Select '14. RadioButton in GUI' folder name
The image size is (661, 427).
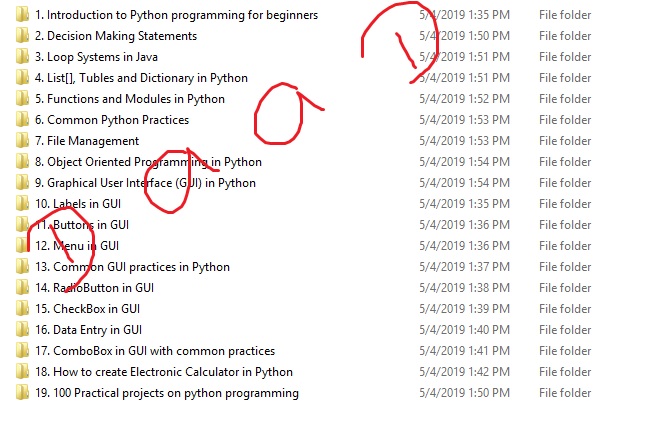pos(94,288)
